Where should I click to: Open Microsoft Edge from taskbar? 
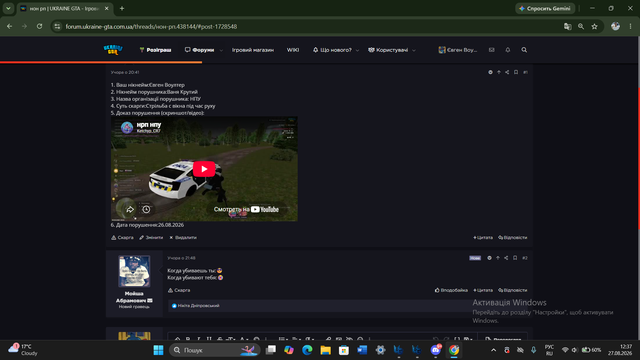tap(307, 350)
